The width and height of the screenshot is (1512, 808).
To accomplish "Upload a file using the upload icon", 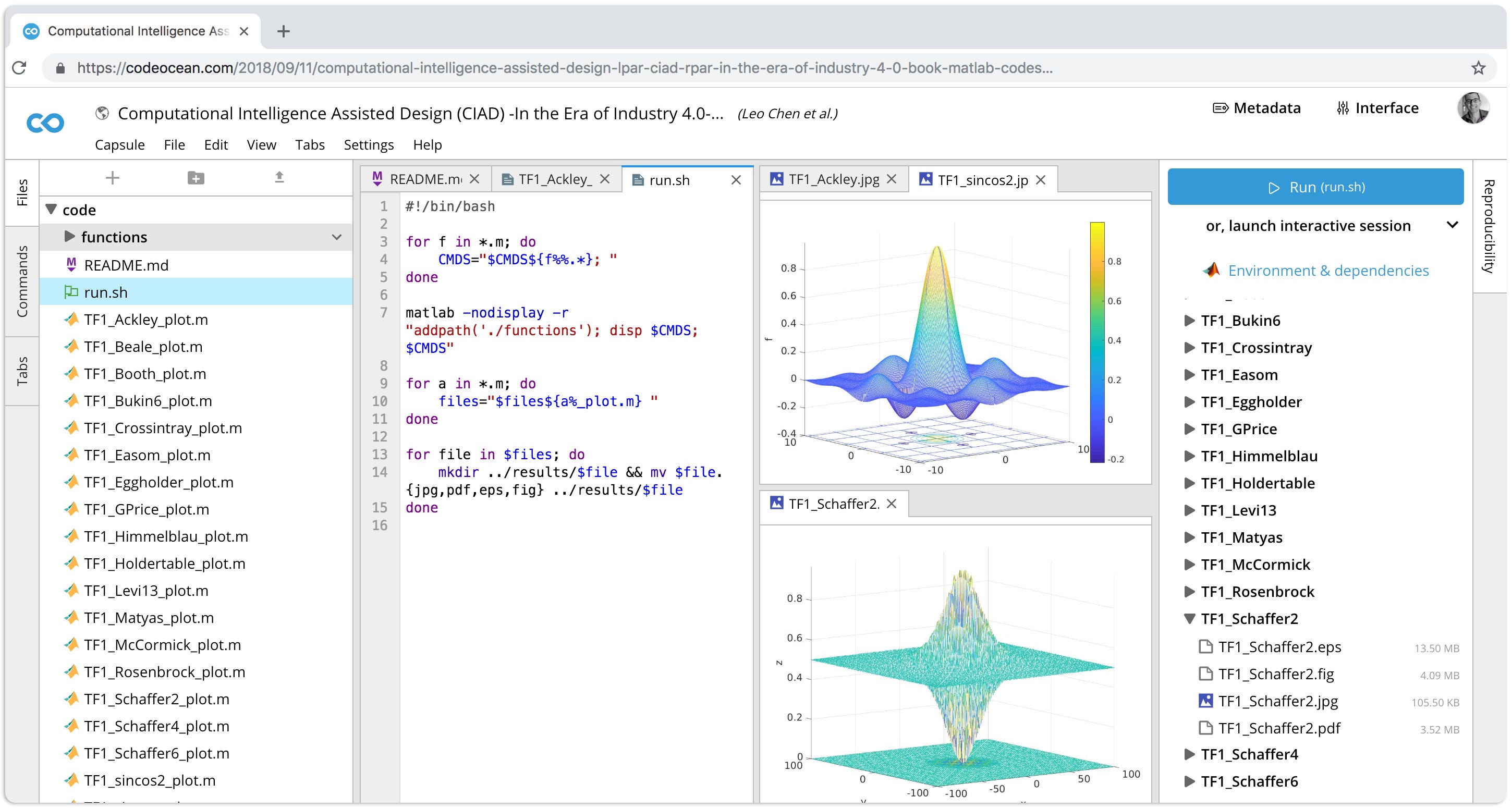I will pyautogui.click(x=279, y=178).
